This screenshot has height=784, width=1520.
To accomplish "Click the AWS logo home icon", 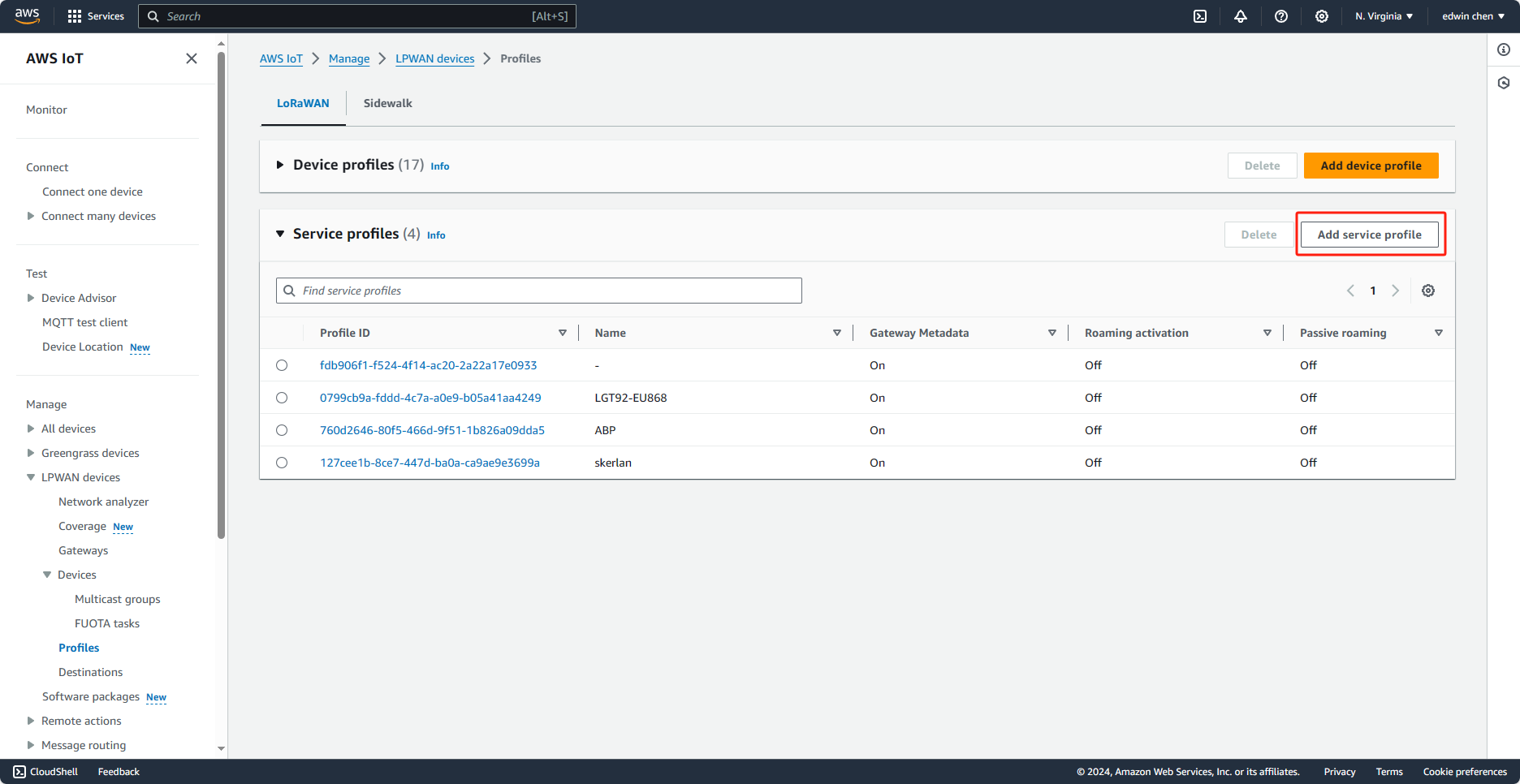I will click(x=27, y=15).
